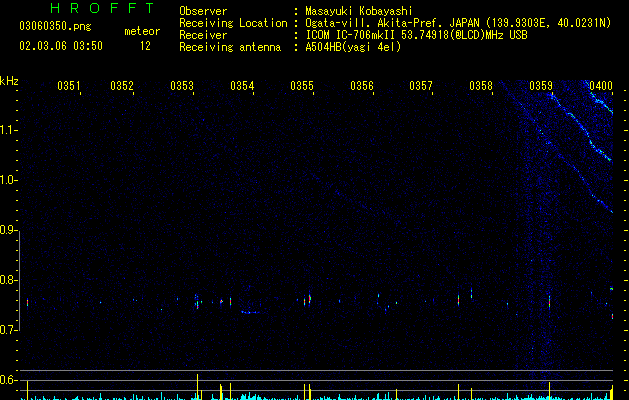The image size is (629, 400).
Task: Click the 0.9 kHz axis label
Action: pos(8,230)
